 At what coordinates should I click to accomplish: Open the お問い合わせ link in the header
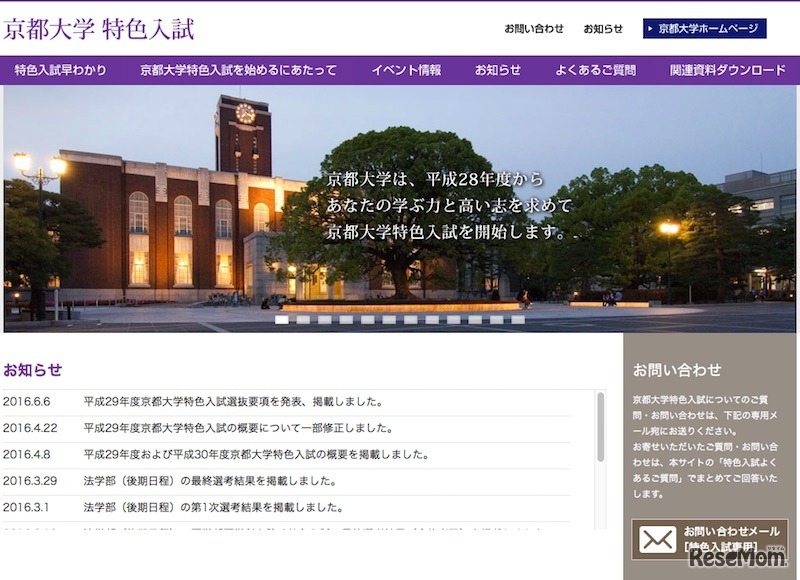(534, 29)
